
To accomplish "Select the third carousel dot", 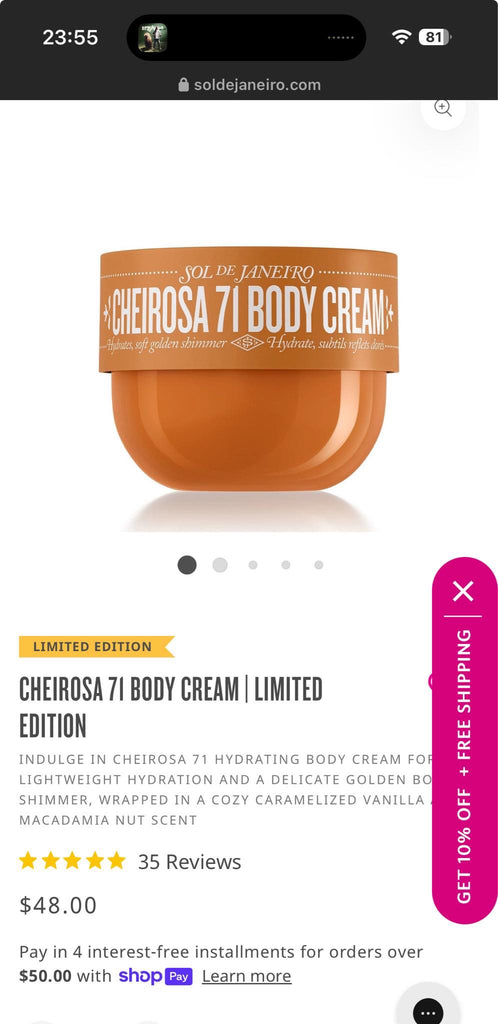I will [x=253, y=565].
